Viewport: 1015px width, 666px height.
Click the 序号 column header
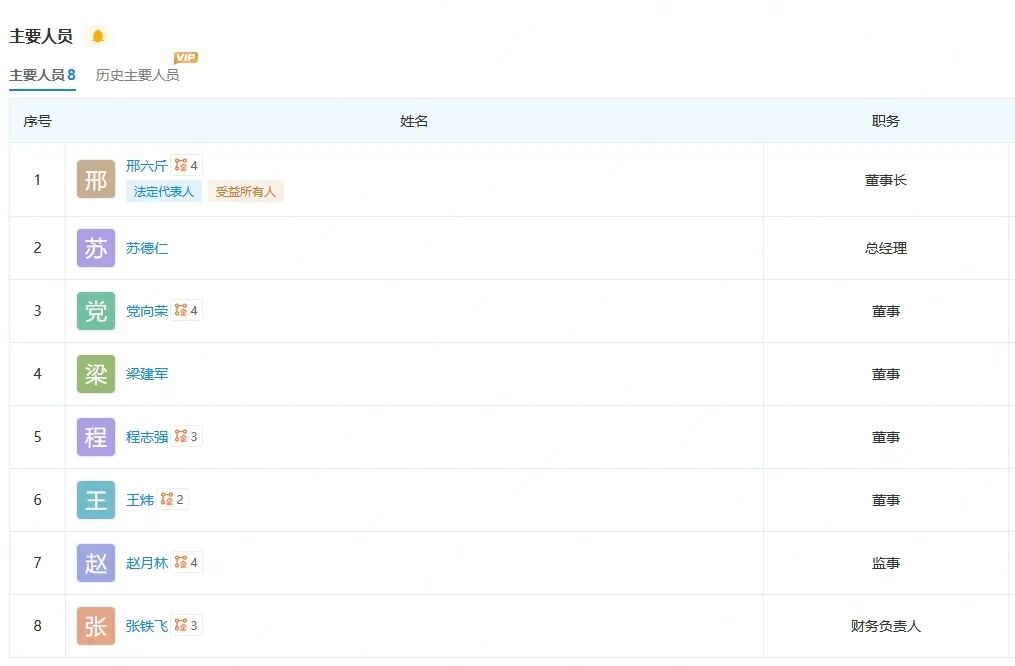pyautogui.click(x=38, y=121)
